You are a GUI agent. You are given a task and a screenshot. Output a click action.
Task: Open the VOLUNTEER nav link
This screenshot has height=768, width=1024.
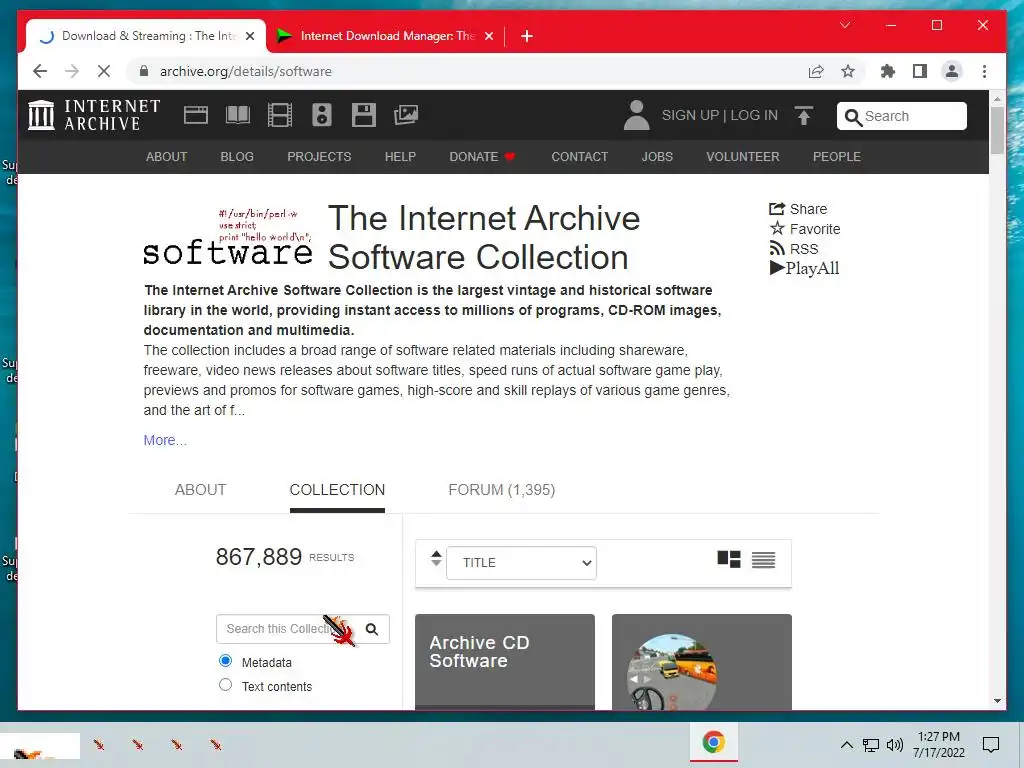tap(743, 157)
